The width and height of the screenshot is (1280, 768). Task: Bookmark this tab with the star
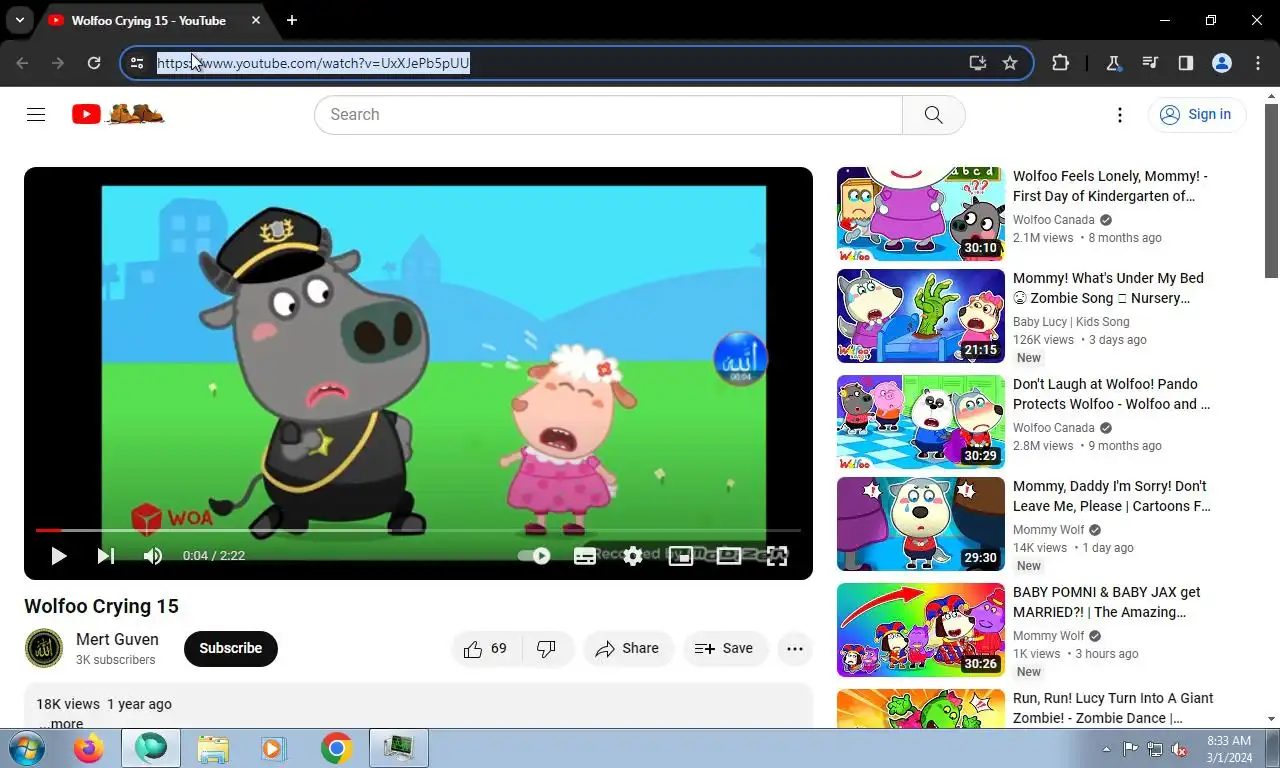click(1010, 63)
